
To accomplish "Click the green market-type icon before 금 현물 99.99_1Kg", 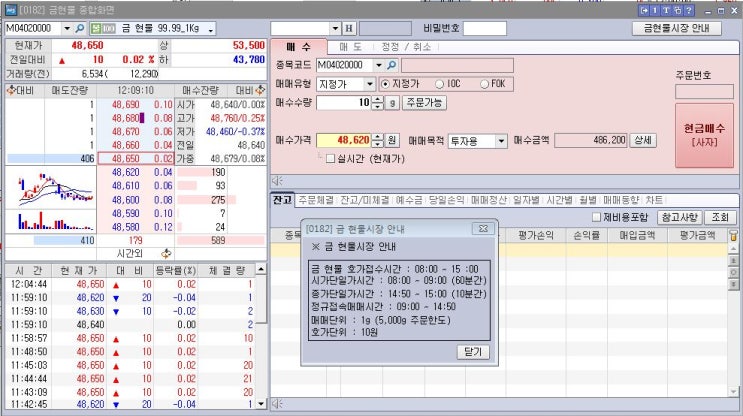I will tap(96, 28).
